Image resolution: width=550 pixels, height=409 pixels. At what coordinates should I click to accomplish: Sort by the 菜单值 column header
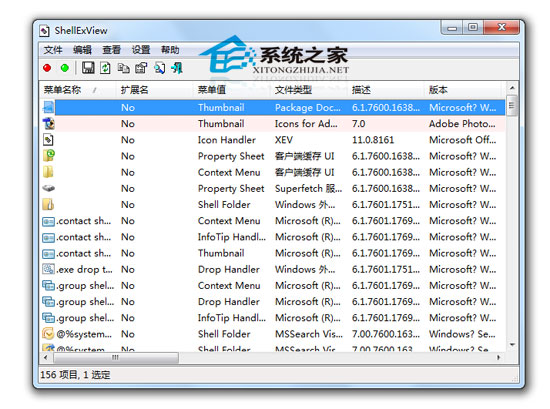pos(232,90)
